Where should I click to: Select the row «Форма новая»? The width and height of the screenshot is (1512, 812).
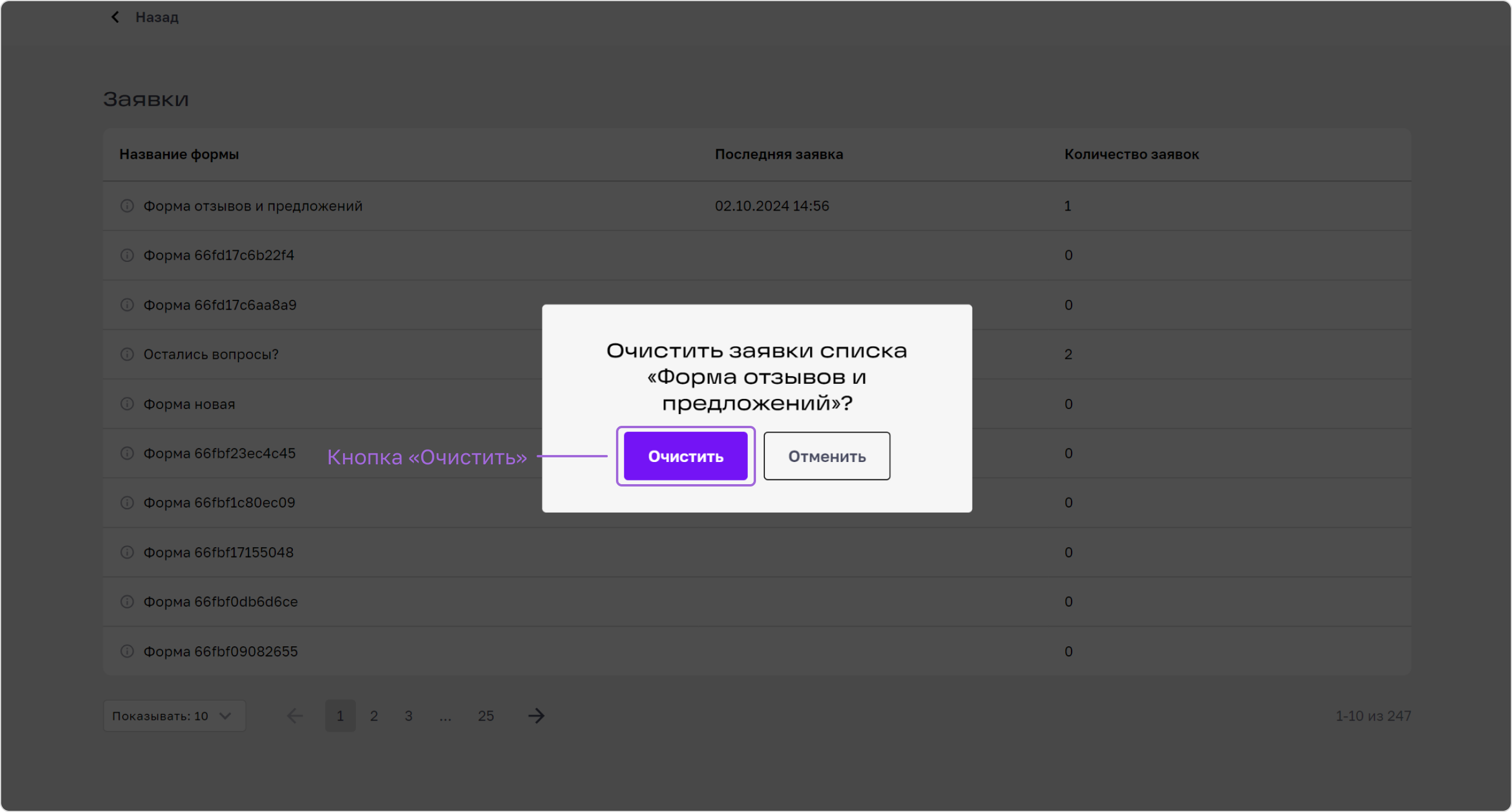point(757,404)
